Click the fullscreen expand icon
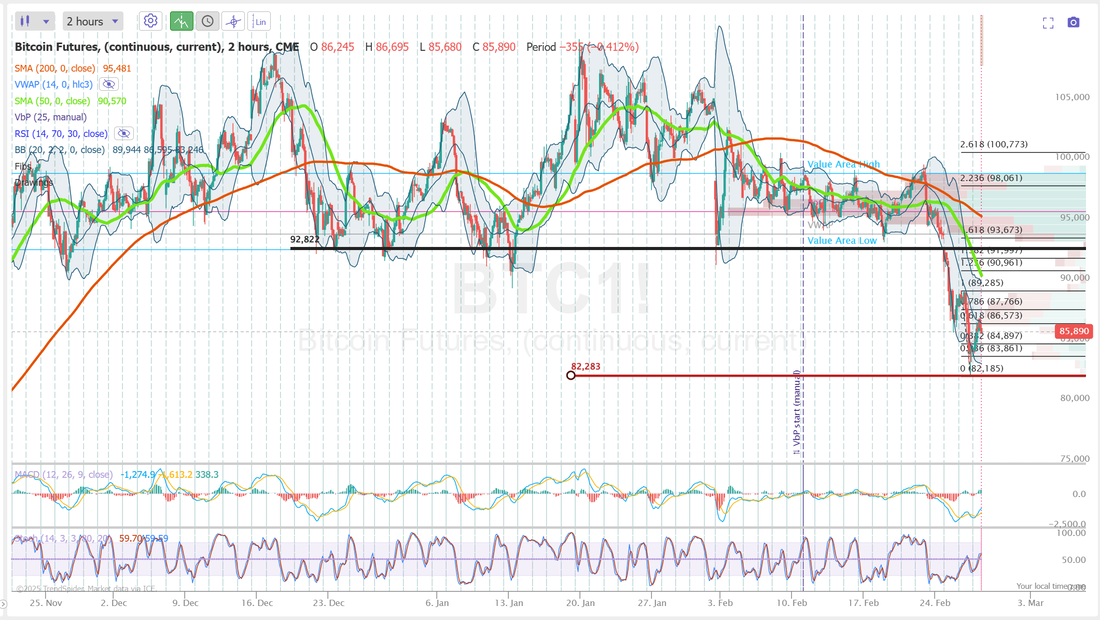 pos(1048,22)
